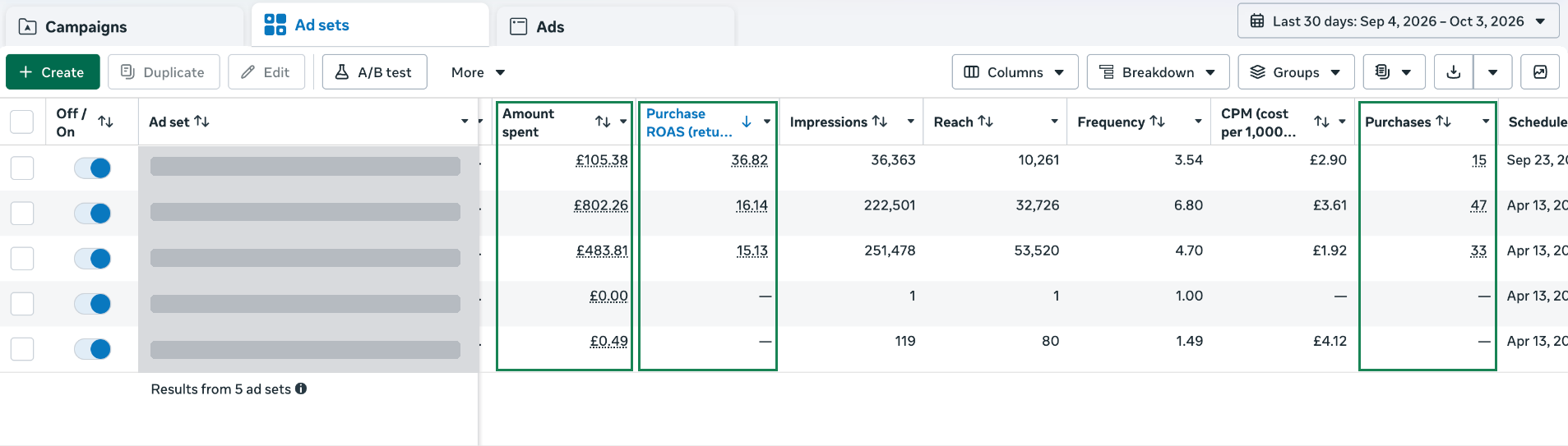Open the Impressions column menu arrow
The height and width of the screenshot is (446, 1568).
pos(911,122)
